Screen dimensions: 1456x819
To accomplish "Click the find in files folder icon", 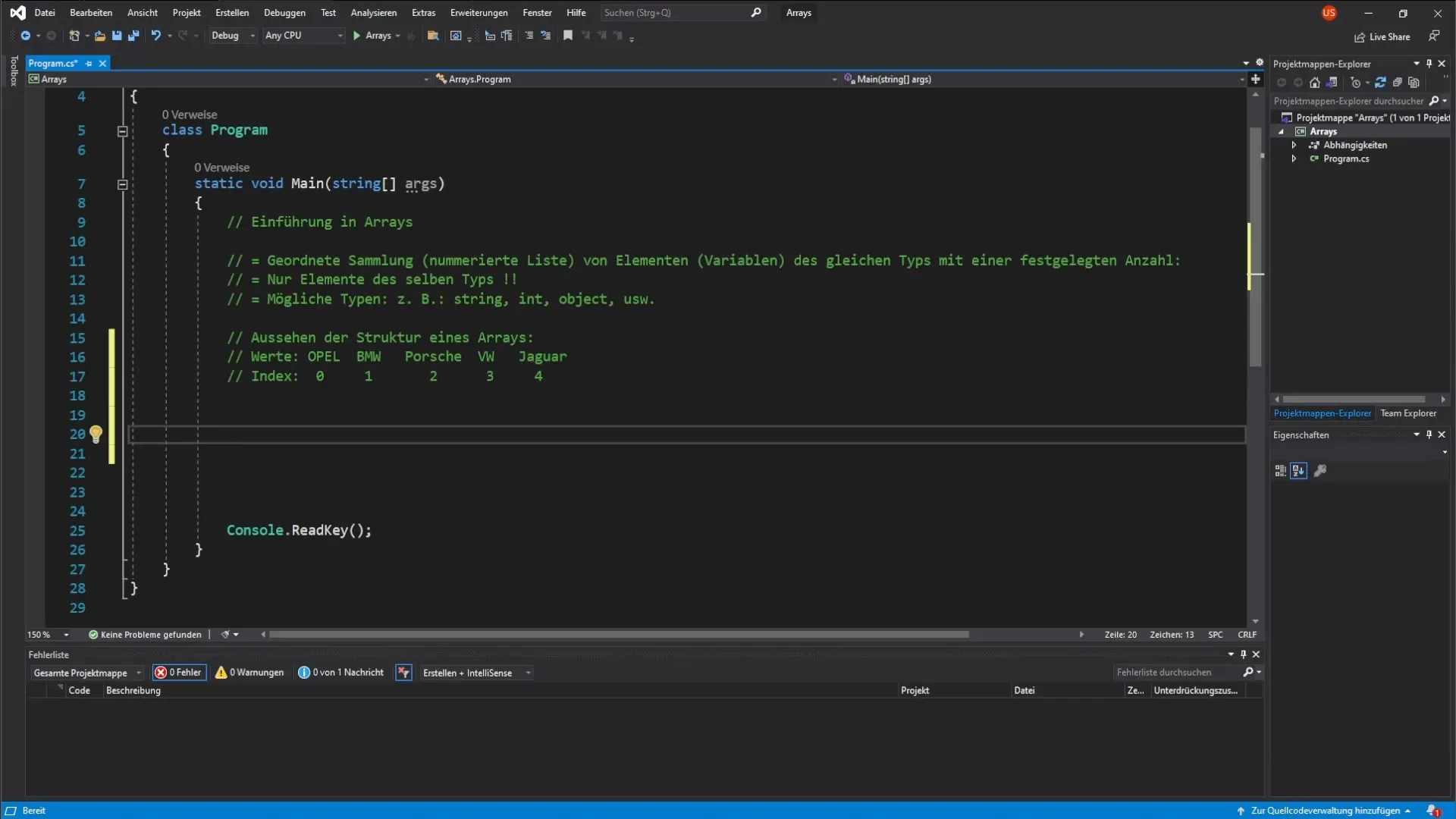I will pyautogui.click(x=433, y=36).
